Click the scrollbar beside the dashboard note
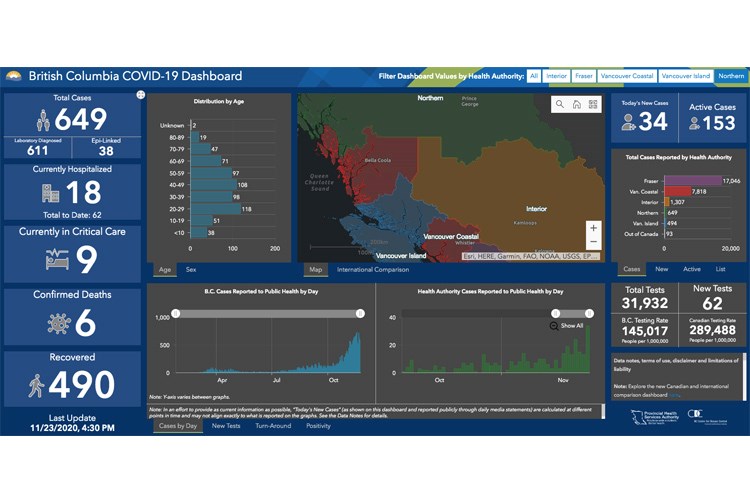 point(603,412)
